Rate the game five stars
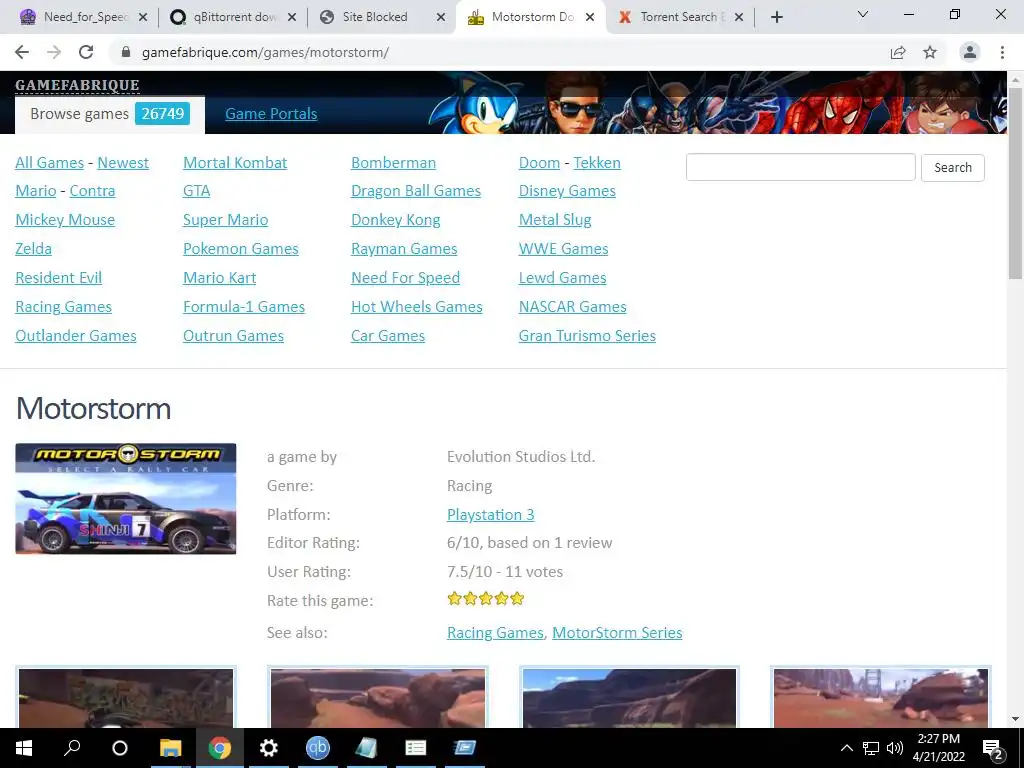Viewport: 1024px width, 768px height. (517, 599)
